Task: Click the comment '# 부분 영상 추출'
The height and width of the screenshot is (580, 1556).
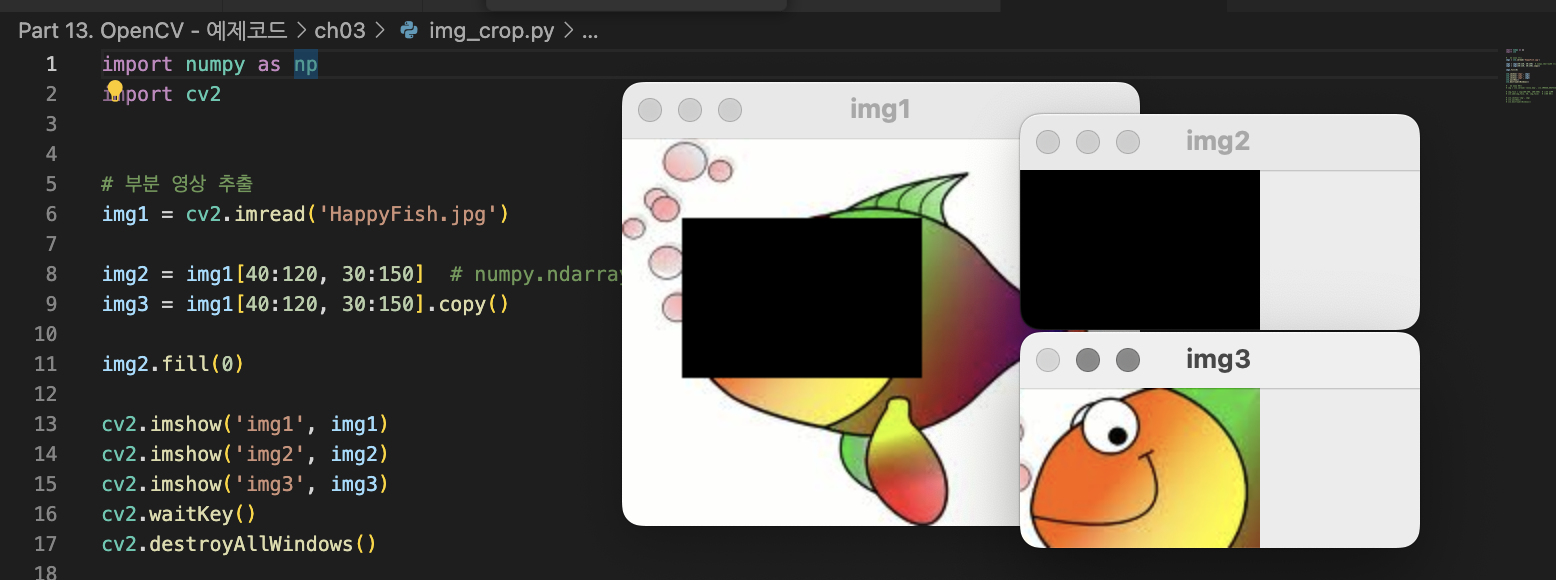Action: click(x=178, y=184)
